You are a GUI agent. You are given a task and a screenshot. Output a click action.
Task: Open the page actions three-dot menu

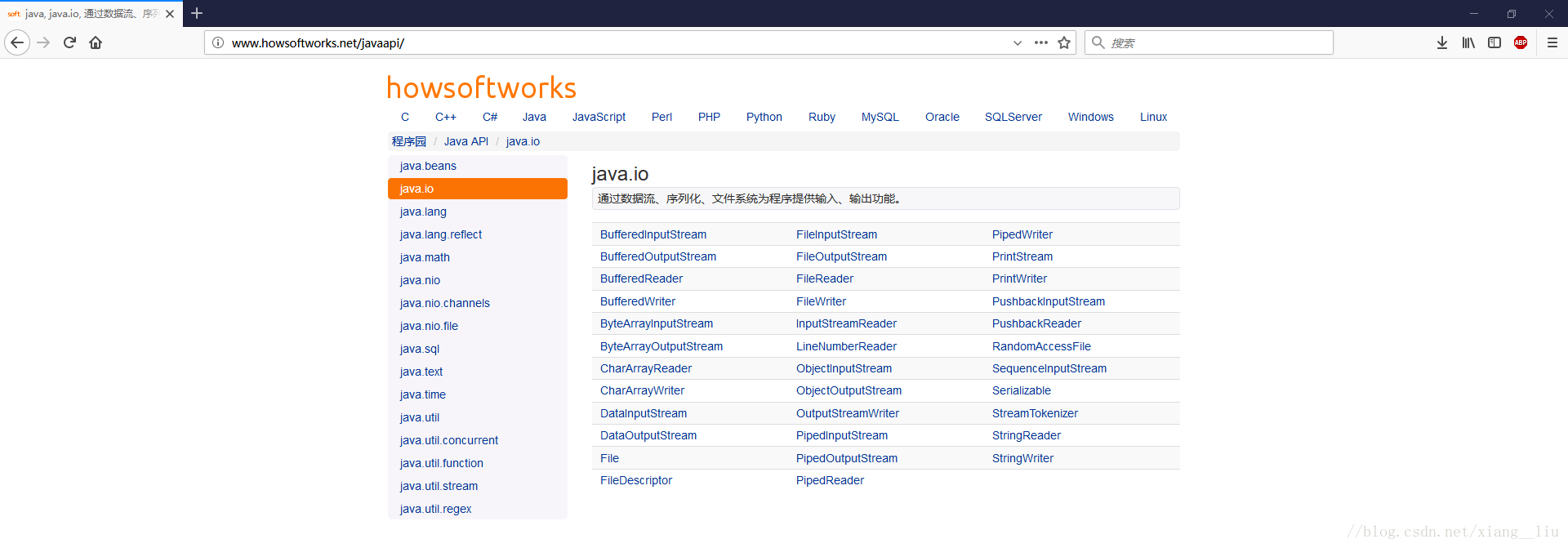coord(1040,42)
